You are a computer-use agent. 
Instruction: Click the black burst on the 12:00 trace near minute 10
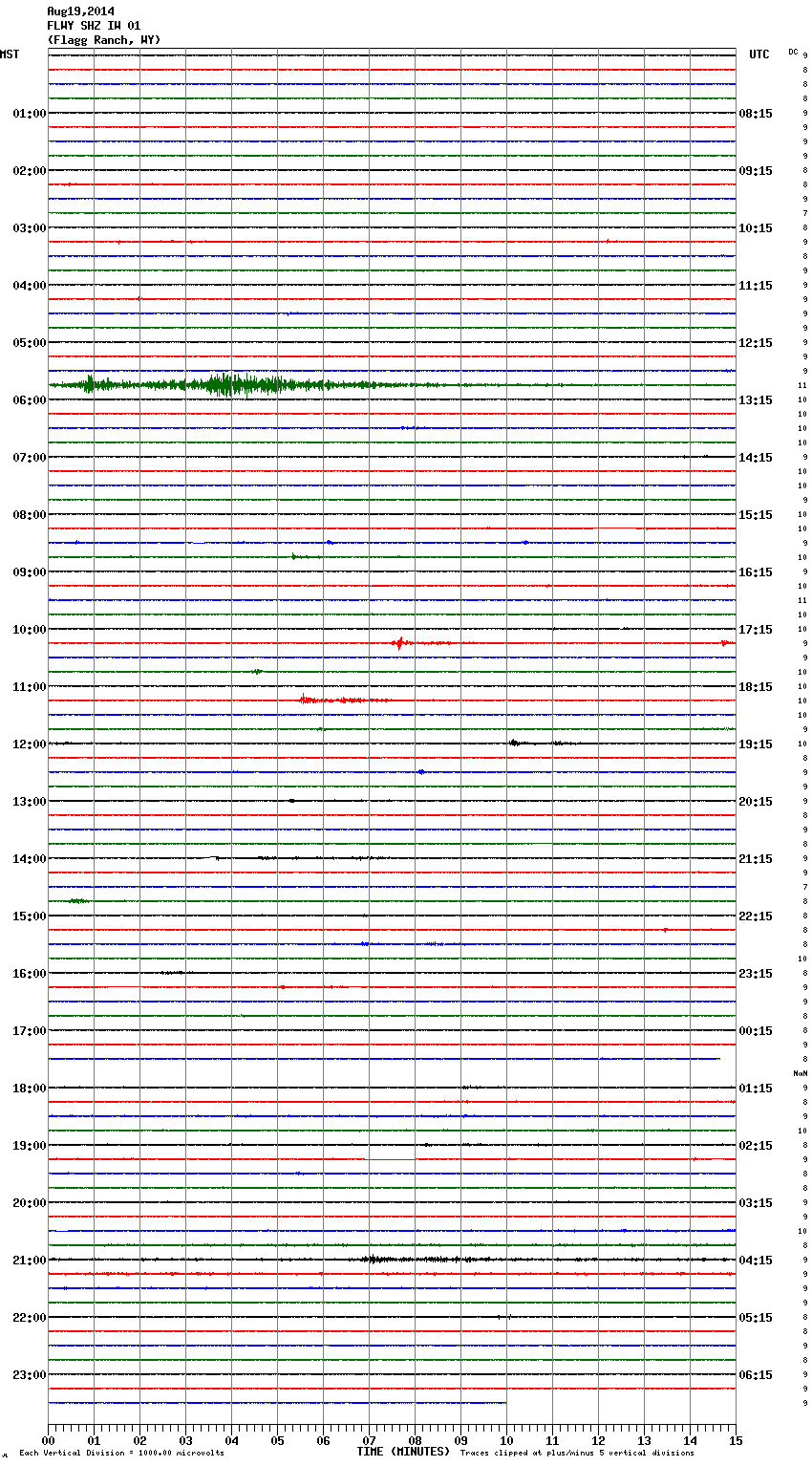click(x=516, y=743)
